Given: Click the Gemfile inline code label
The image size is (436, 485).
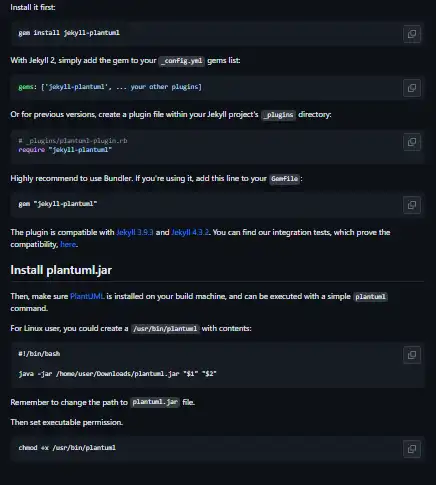Looking at the screenshot, I should click(284, 179).
